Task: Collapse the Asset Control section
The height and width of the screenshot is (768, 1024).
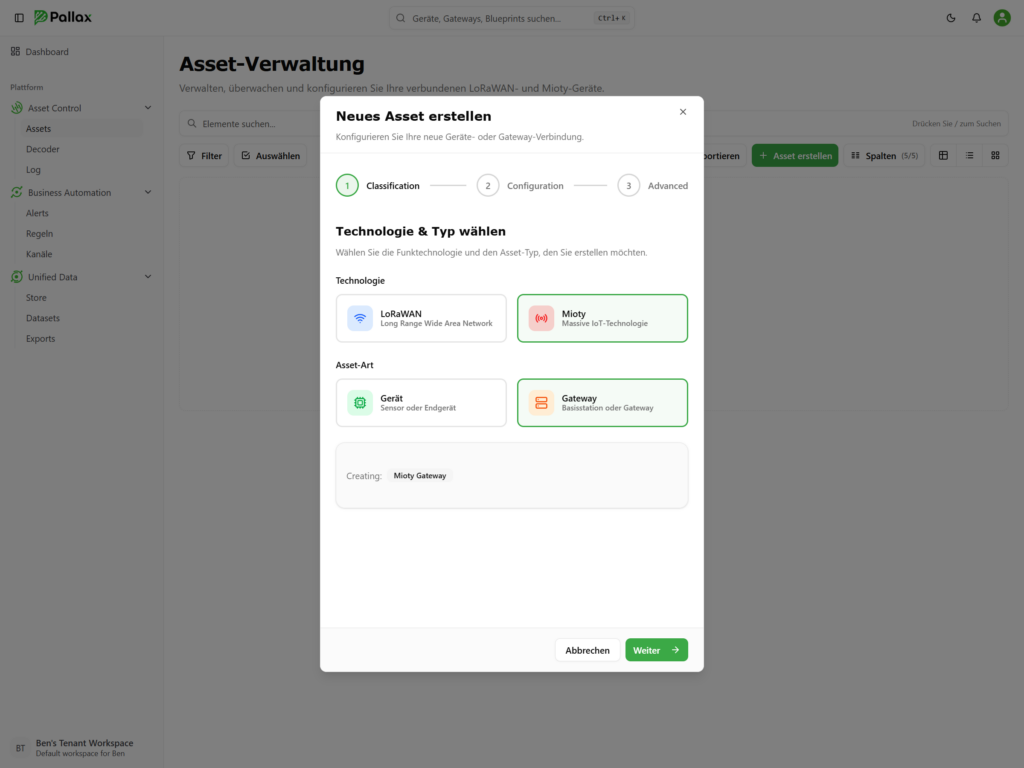Action: pos(148,108)
